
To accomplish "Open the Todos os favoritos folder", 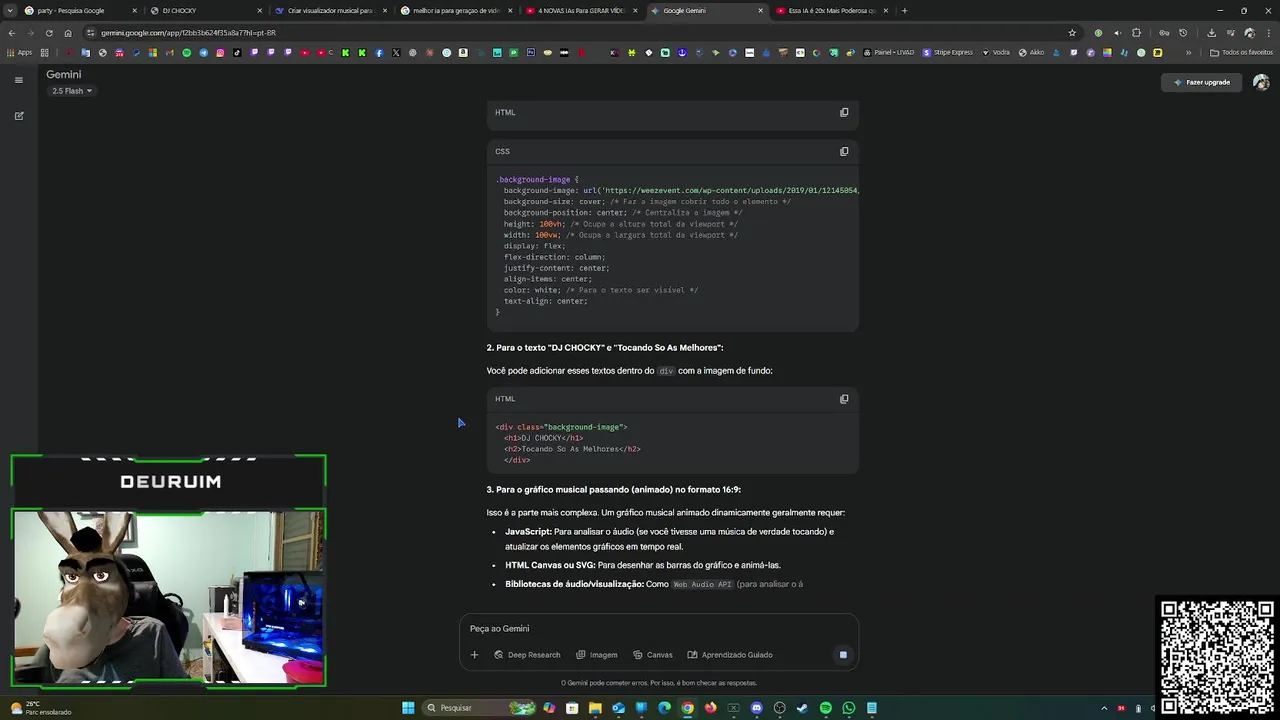I will [1241, 53].
